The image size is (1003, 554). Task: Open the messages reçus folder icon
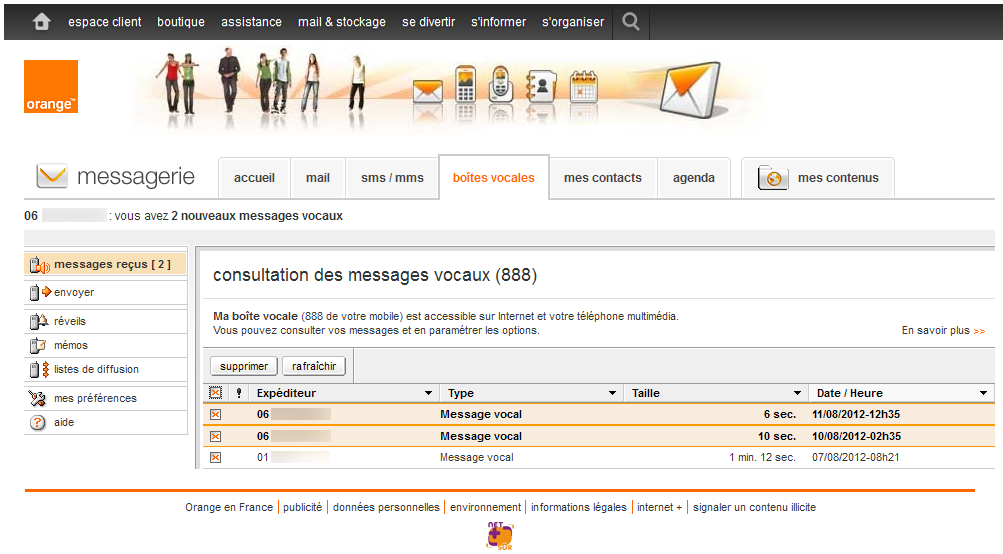[x=39, y=265]
